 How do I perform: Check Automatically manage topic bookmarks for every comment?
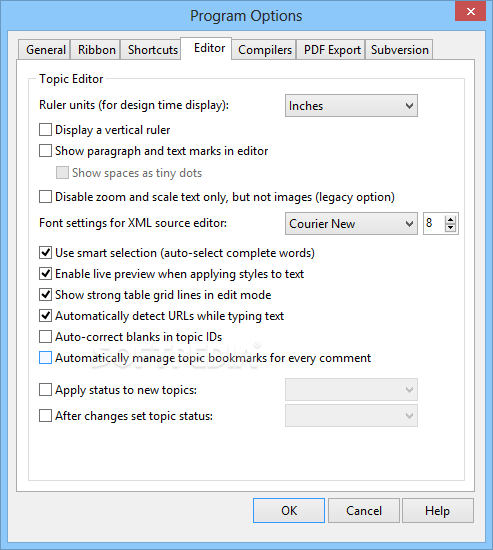[45, 358]
